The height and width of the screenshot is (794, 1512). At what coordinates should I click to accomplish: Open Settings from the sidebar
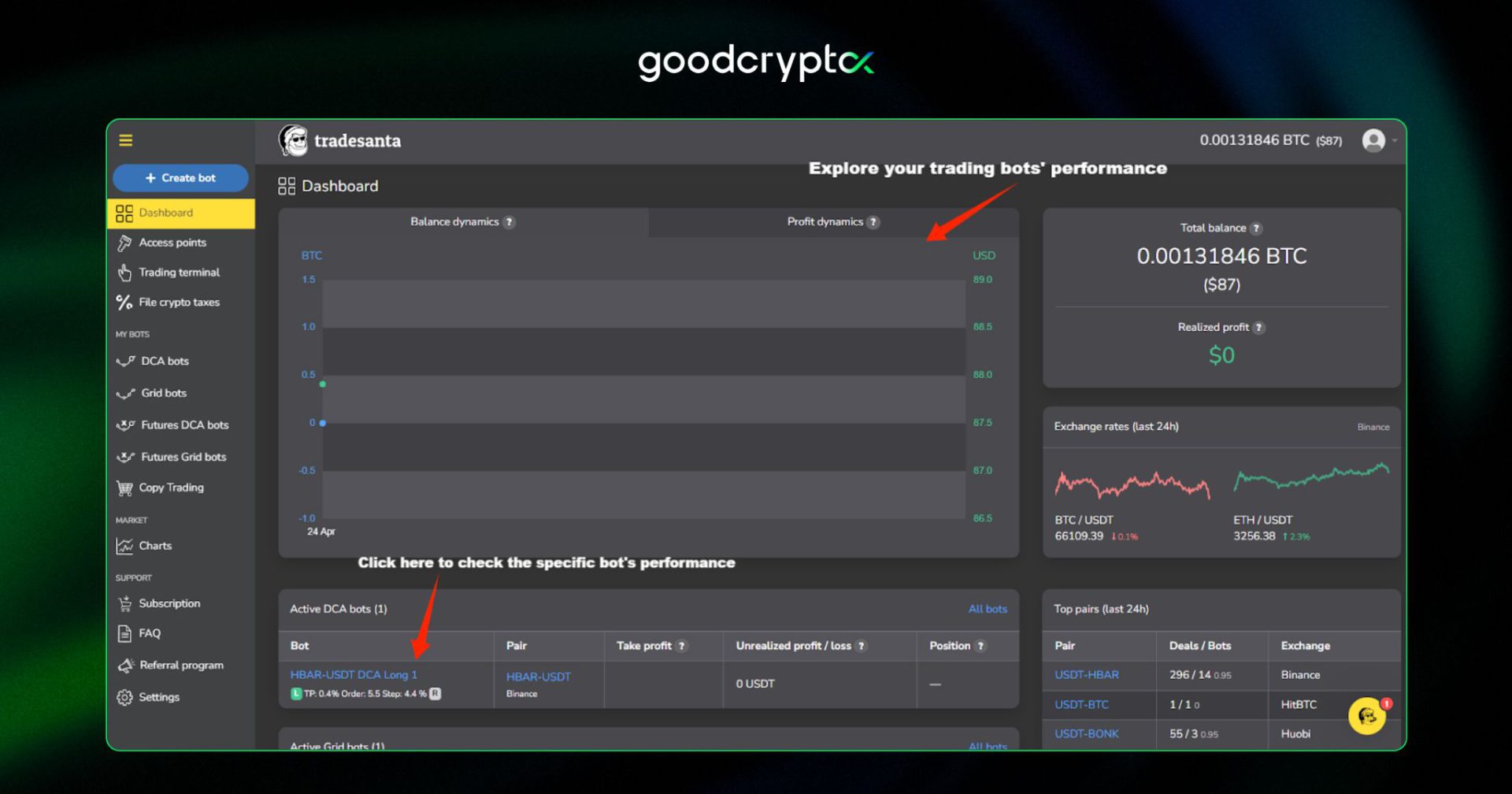coord(159,697)
